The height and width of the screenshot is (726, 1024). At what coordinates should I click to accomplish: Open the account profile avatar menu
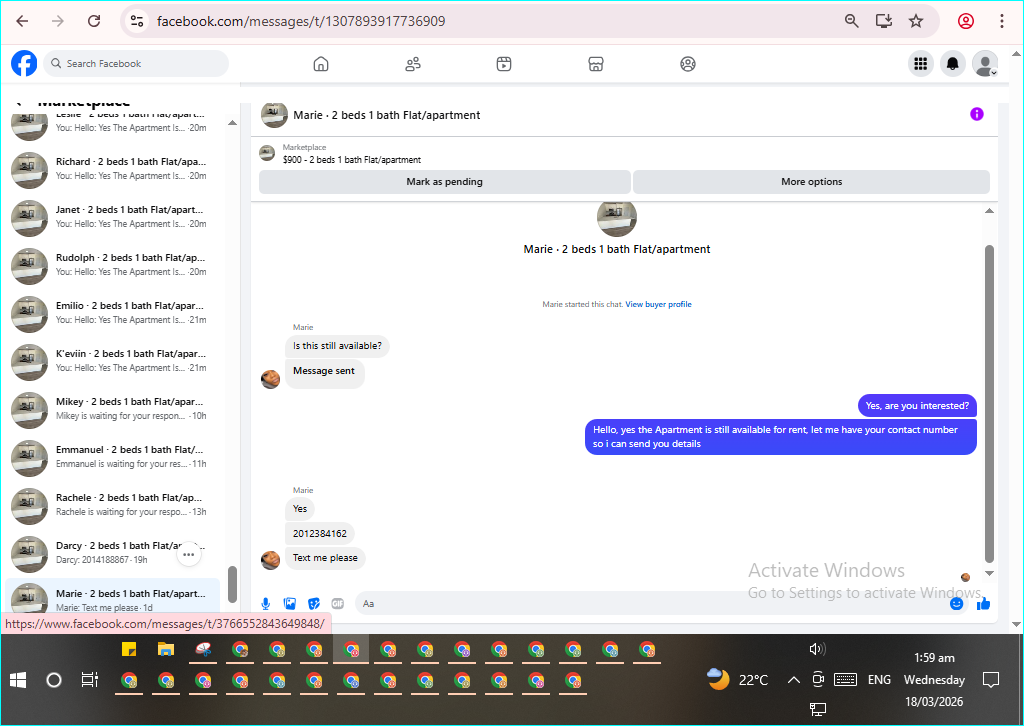pyautogui.click(x=985, y=63)
